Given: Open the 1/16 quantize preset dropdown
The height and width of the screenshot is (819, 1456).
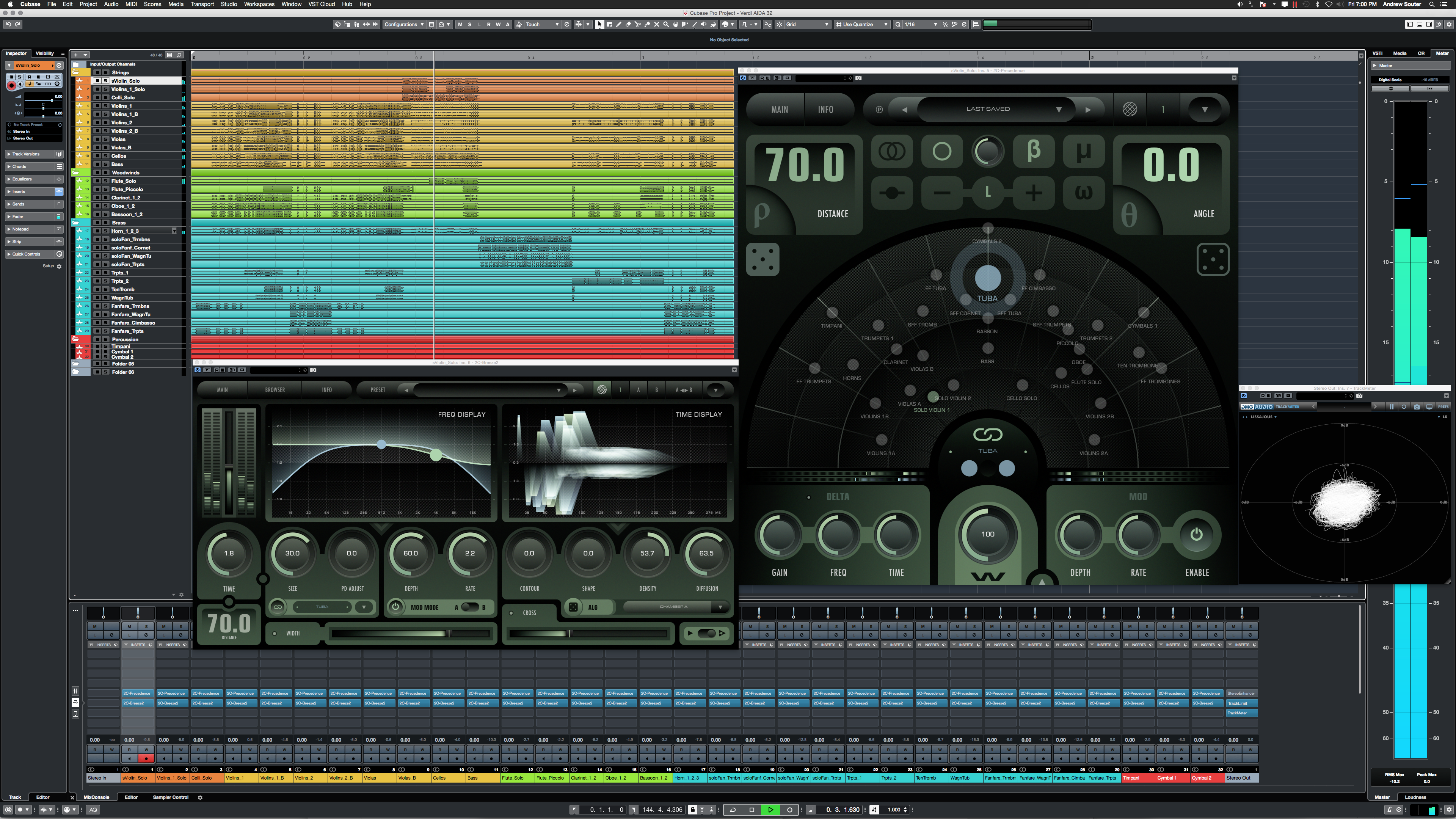Looking at the screenshot, I should pos(921,24).
